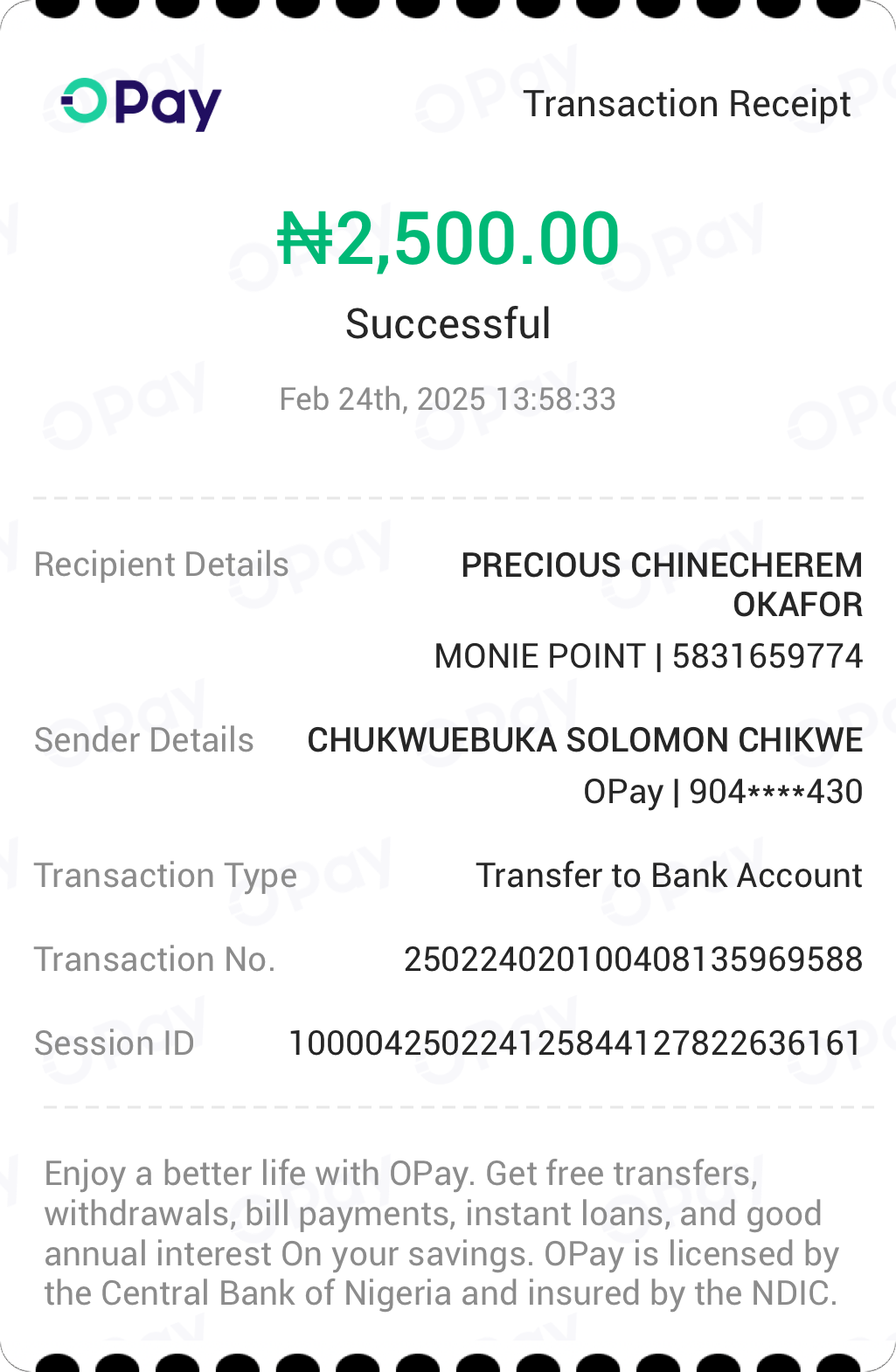Tap the Successful status text
This screenshot has height=1372, width=896.
(x=448, y=324)
